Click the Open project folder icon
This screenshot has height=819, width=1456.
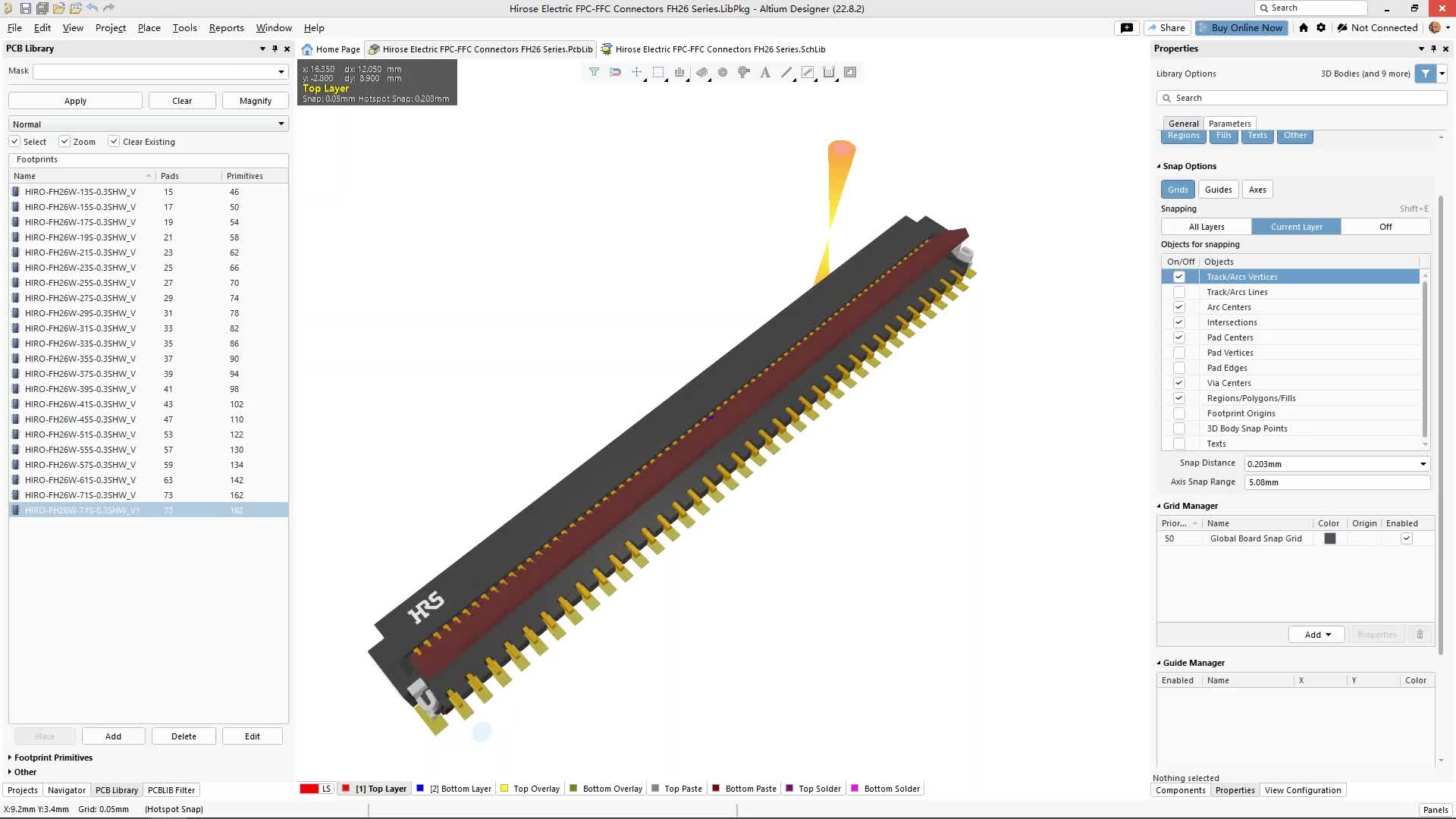[x=75, y=8]
